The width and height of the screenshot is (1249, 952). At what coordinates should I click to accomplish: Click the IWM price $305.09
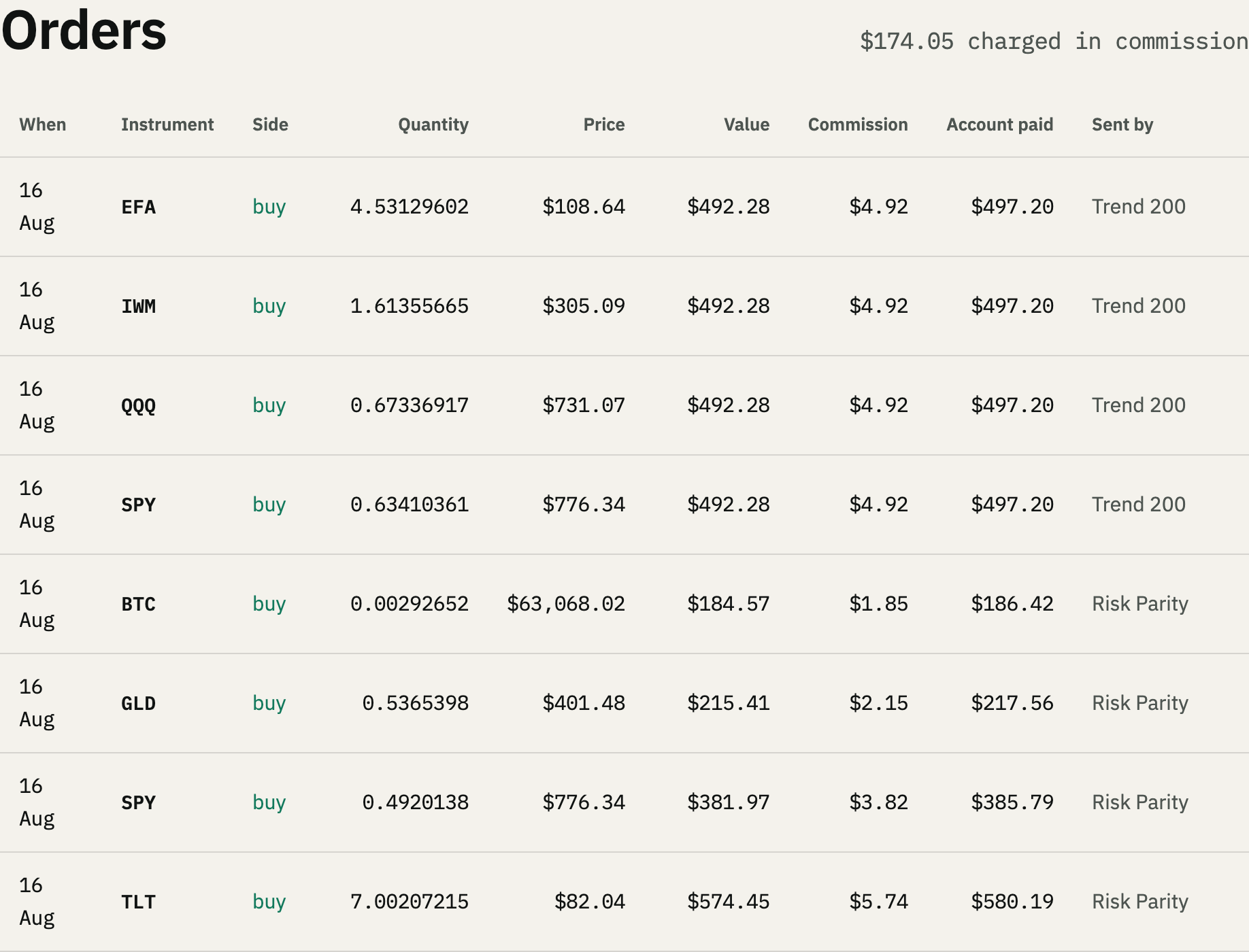pyautogui.click(x=584, y=306)
